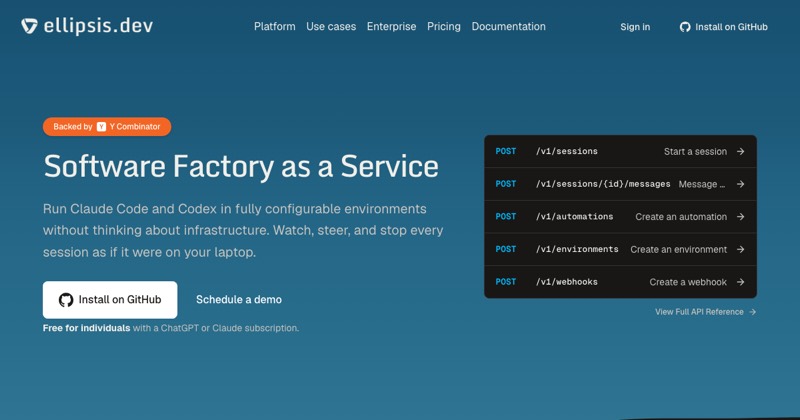Image resolution: width=800 pixels, height=420 pixels.
Task: Go to the Enterprise page
Action: [391, 27]
